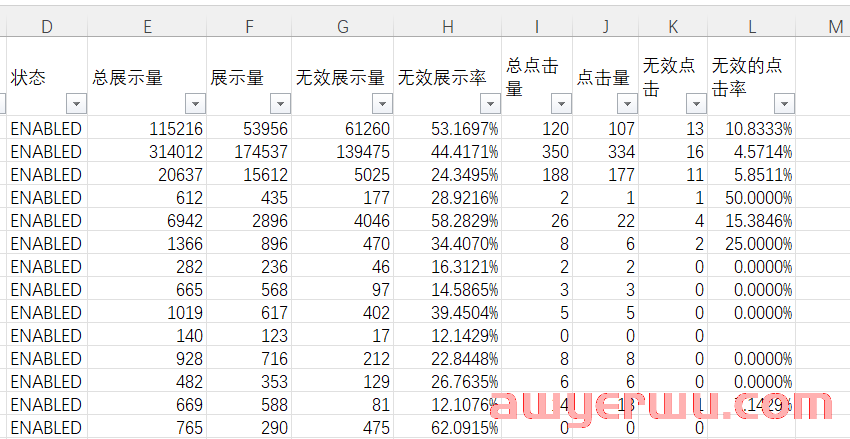
Task: Select cell with value 53956
Action: click(249, 128)
